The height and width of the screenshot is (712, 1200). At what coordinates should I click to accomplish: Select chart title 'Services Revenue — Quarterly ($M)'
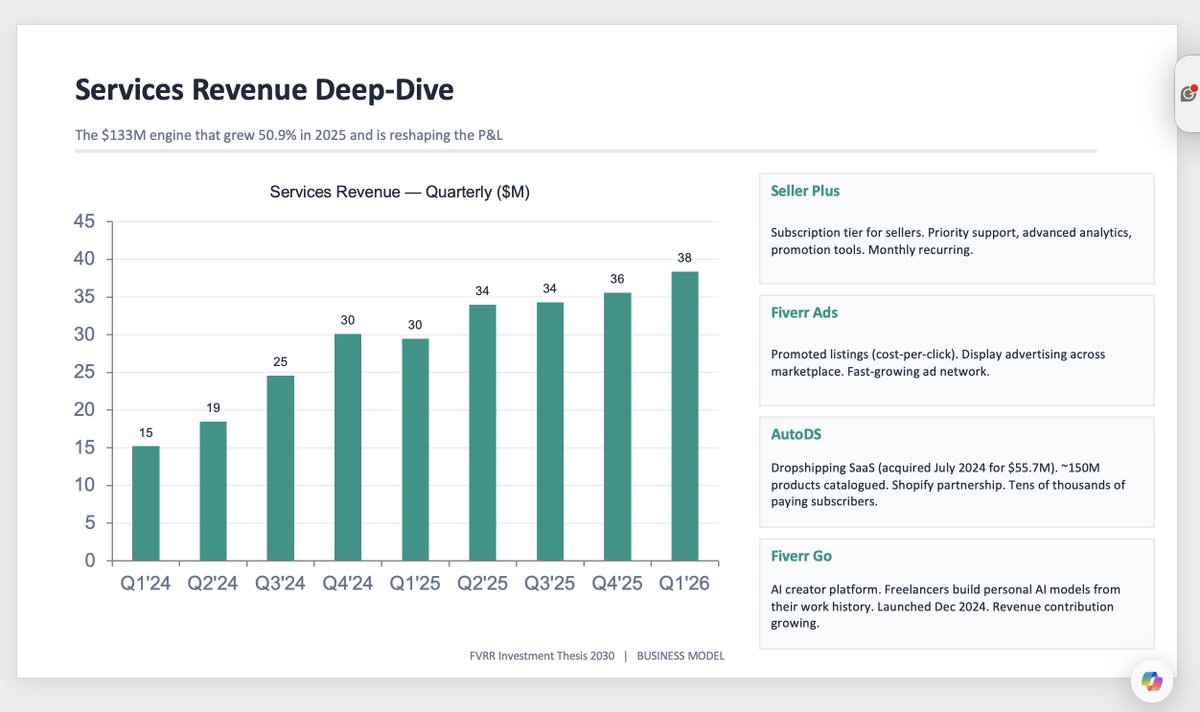tap(400, 192)
